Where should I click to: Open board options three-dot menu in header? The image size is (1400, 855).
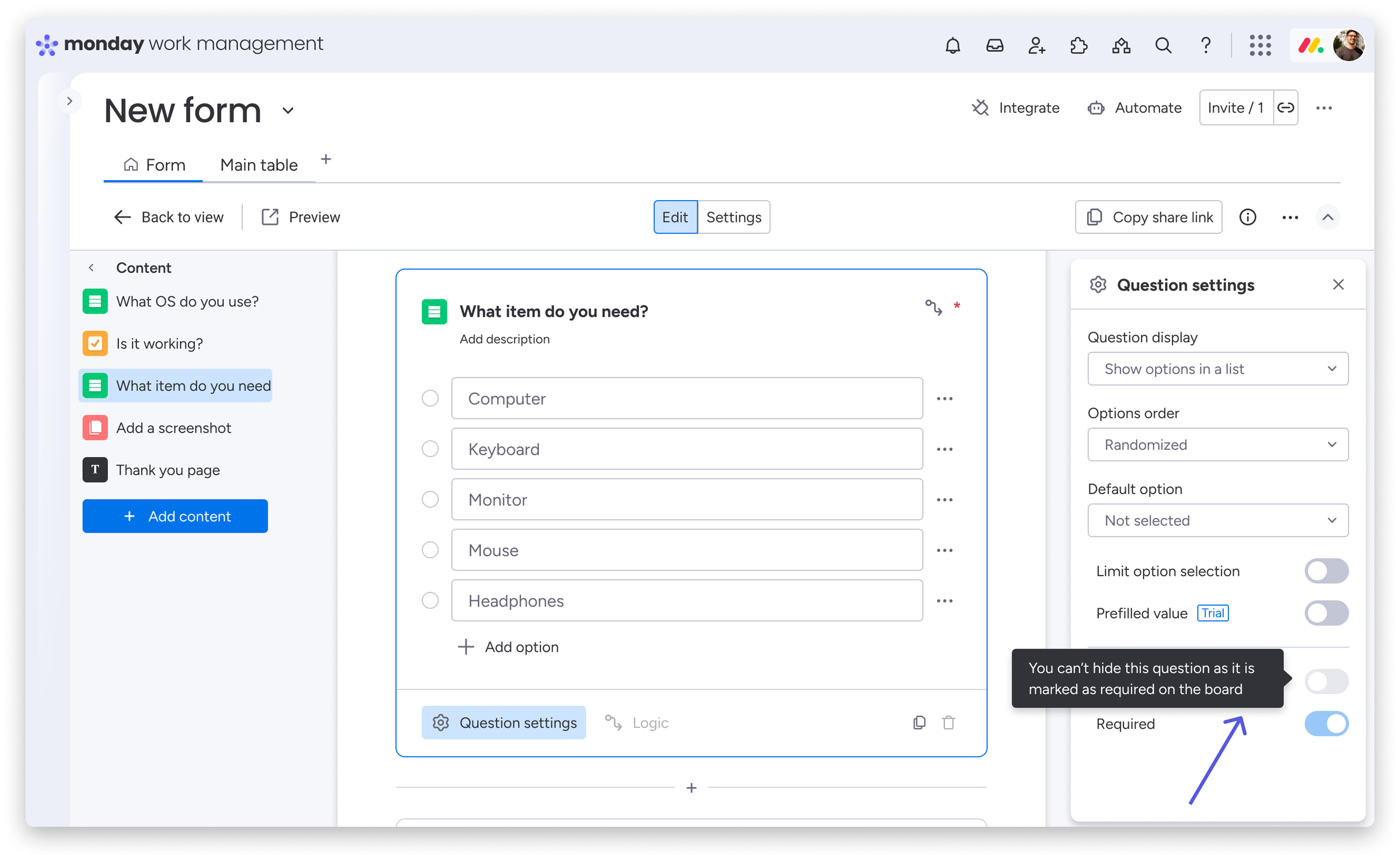(1324, 108)
